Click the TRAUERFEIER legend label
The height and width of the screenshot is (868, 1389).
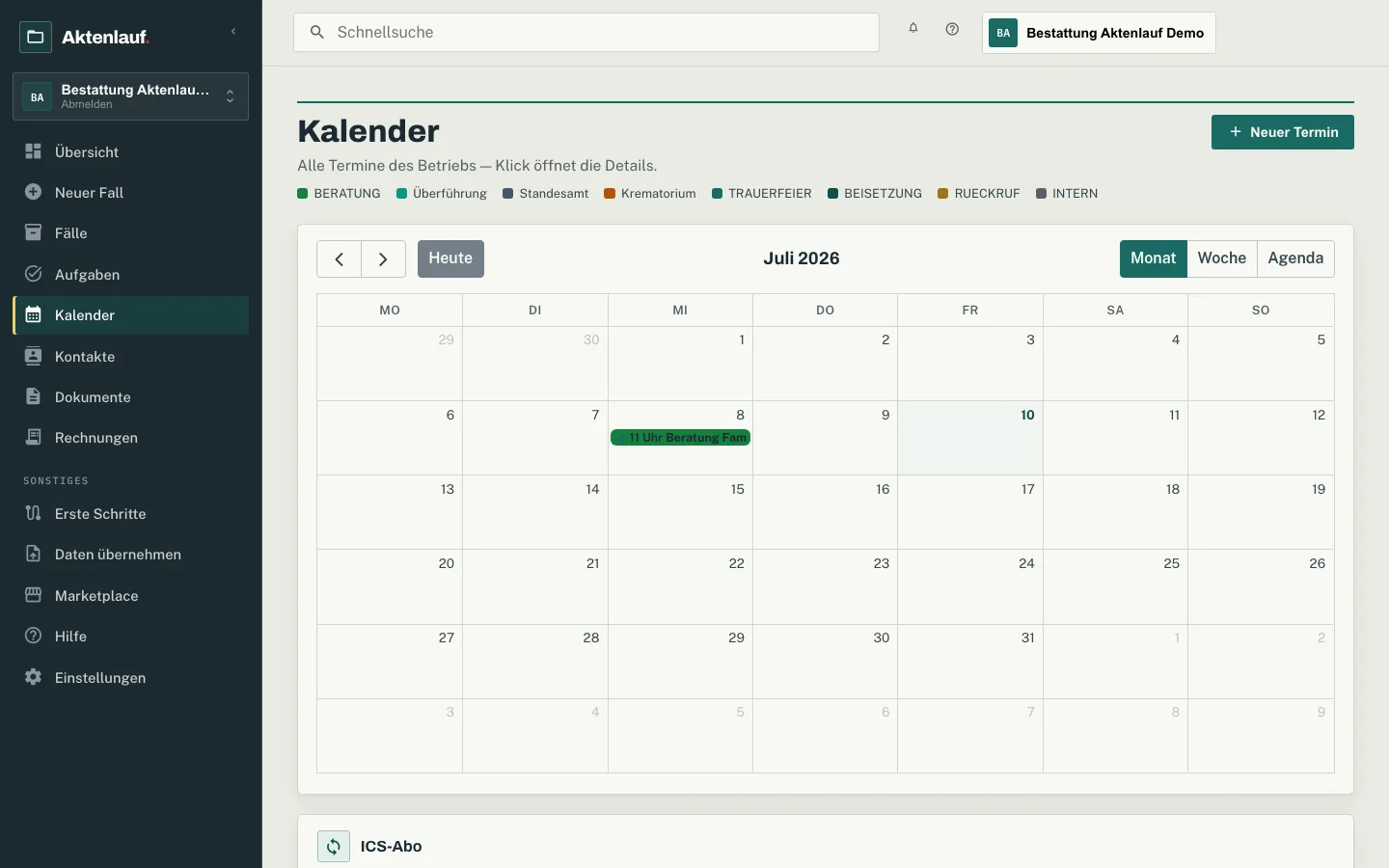(770, 194)
